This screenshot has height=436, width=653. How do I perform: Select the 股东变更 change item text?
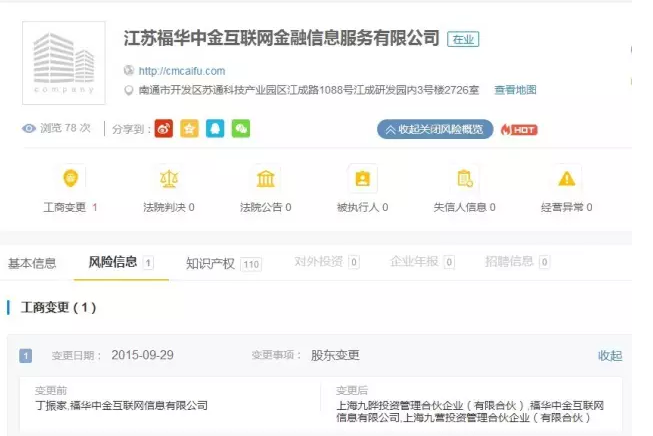(x=335, y=355)
